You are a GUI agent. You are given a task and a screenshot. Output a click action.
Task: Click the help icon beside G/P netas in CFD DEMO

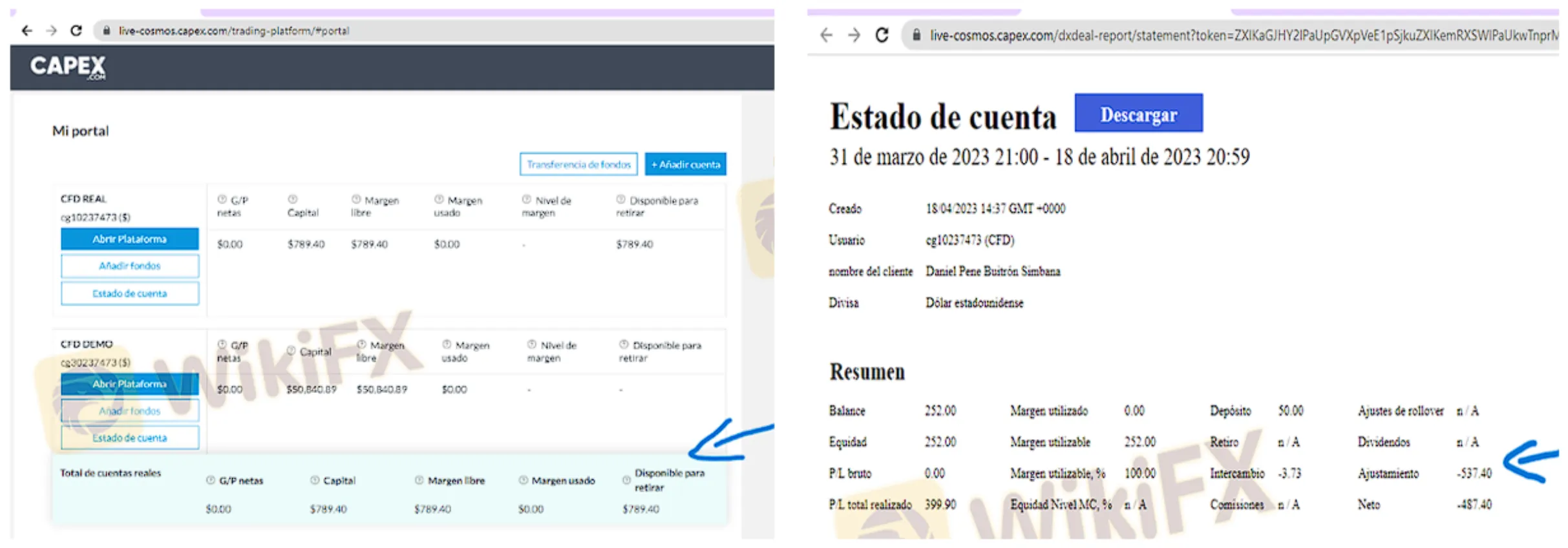click(222, 344)
